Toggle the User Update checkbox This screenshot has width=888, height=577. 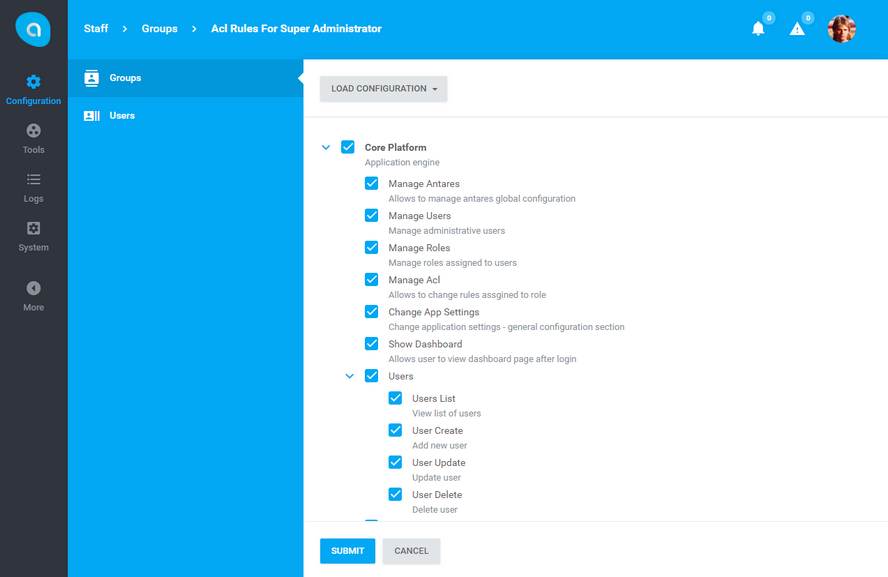pos(395,462)
